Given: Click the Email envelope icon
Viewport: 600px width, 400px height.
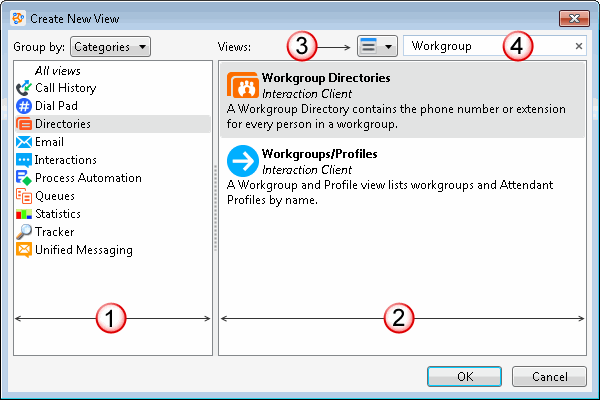Looking at the screenshot, I should (24, 142).
